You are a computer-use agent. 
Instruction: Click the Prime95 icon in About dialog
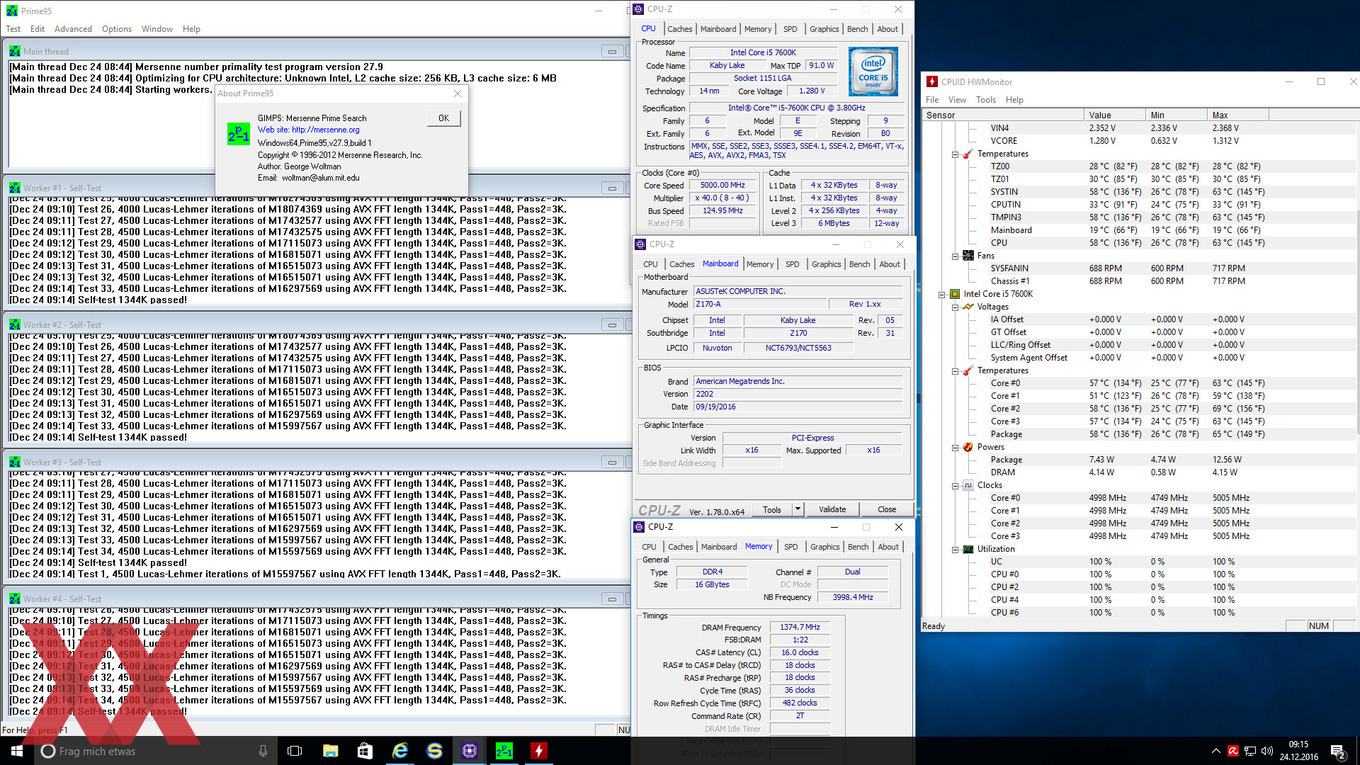point(238,134)
